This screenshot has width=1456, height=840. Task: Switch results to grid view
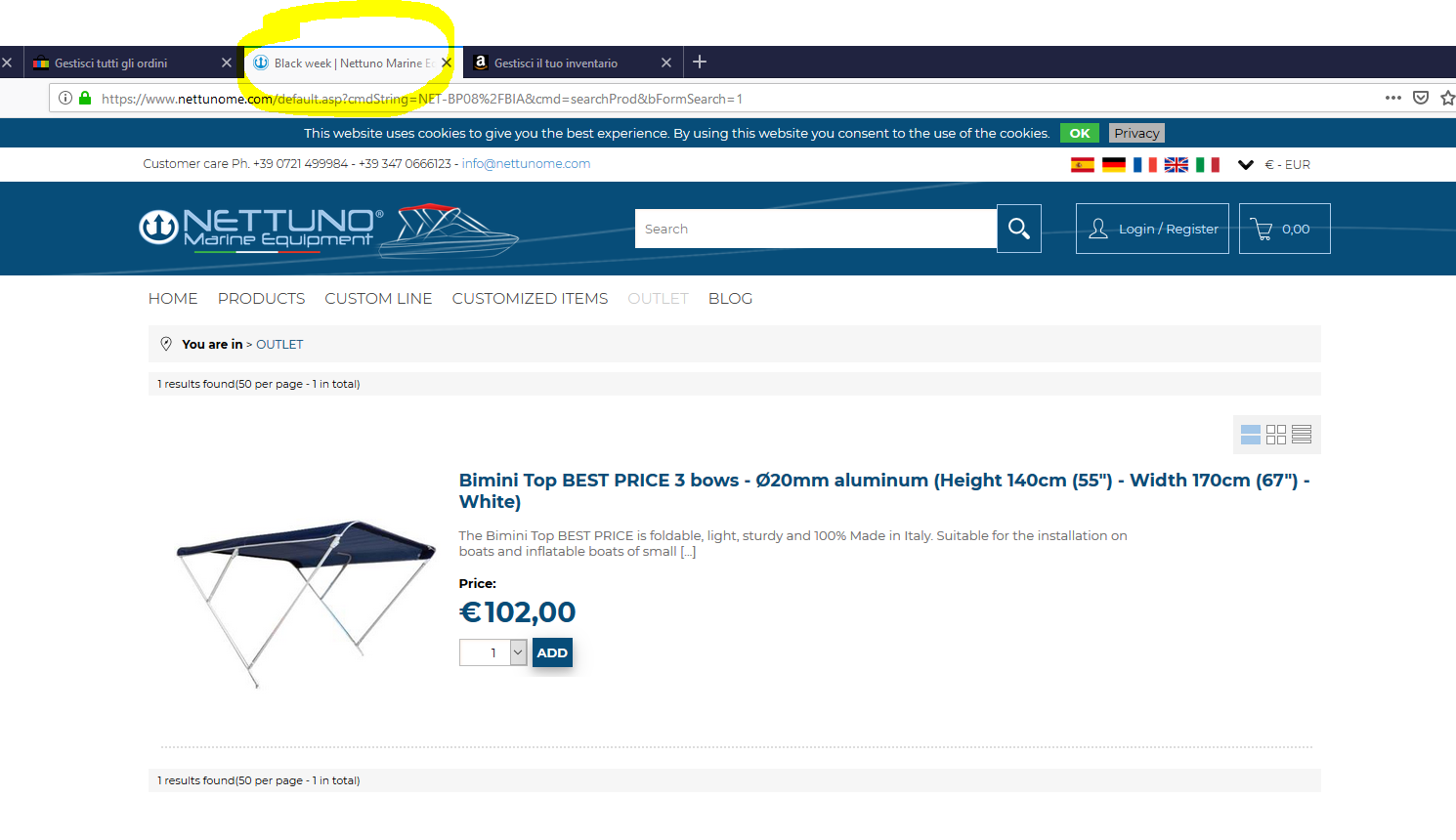click(1276, 435)
